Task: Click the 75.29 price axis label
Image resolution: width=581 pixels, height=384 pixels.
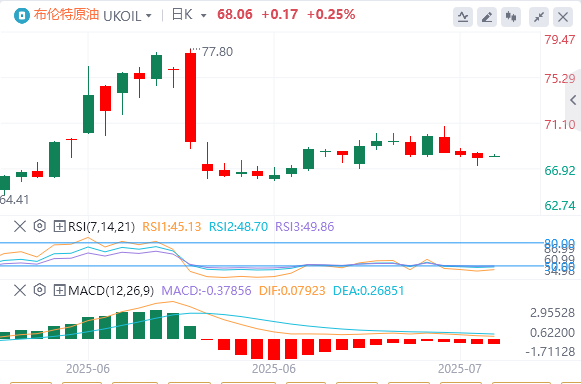Action: point(560,79)
